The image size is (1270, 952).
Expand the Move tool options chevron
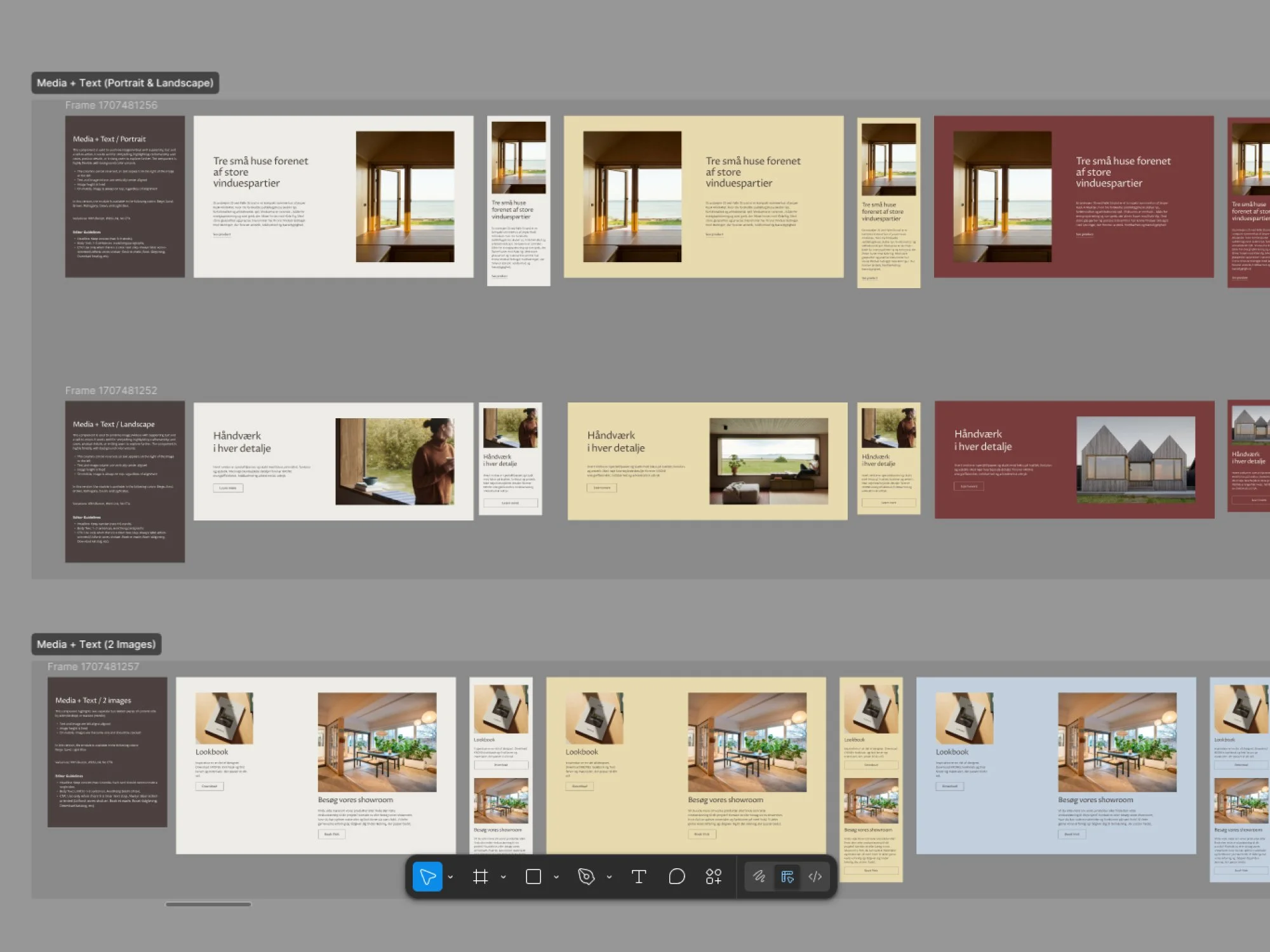tap(451, 877)
